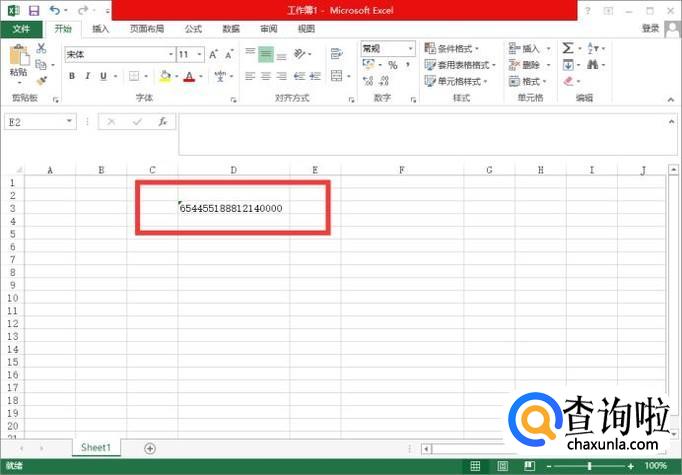Switch to the 审阅 tab
682x475 pixels.
[x=269, y=29]
